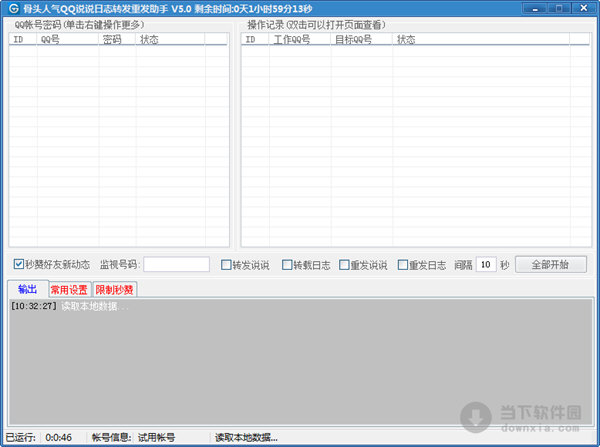Open the 常用设置 tab

[x=69, y=290]
